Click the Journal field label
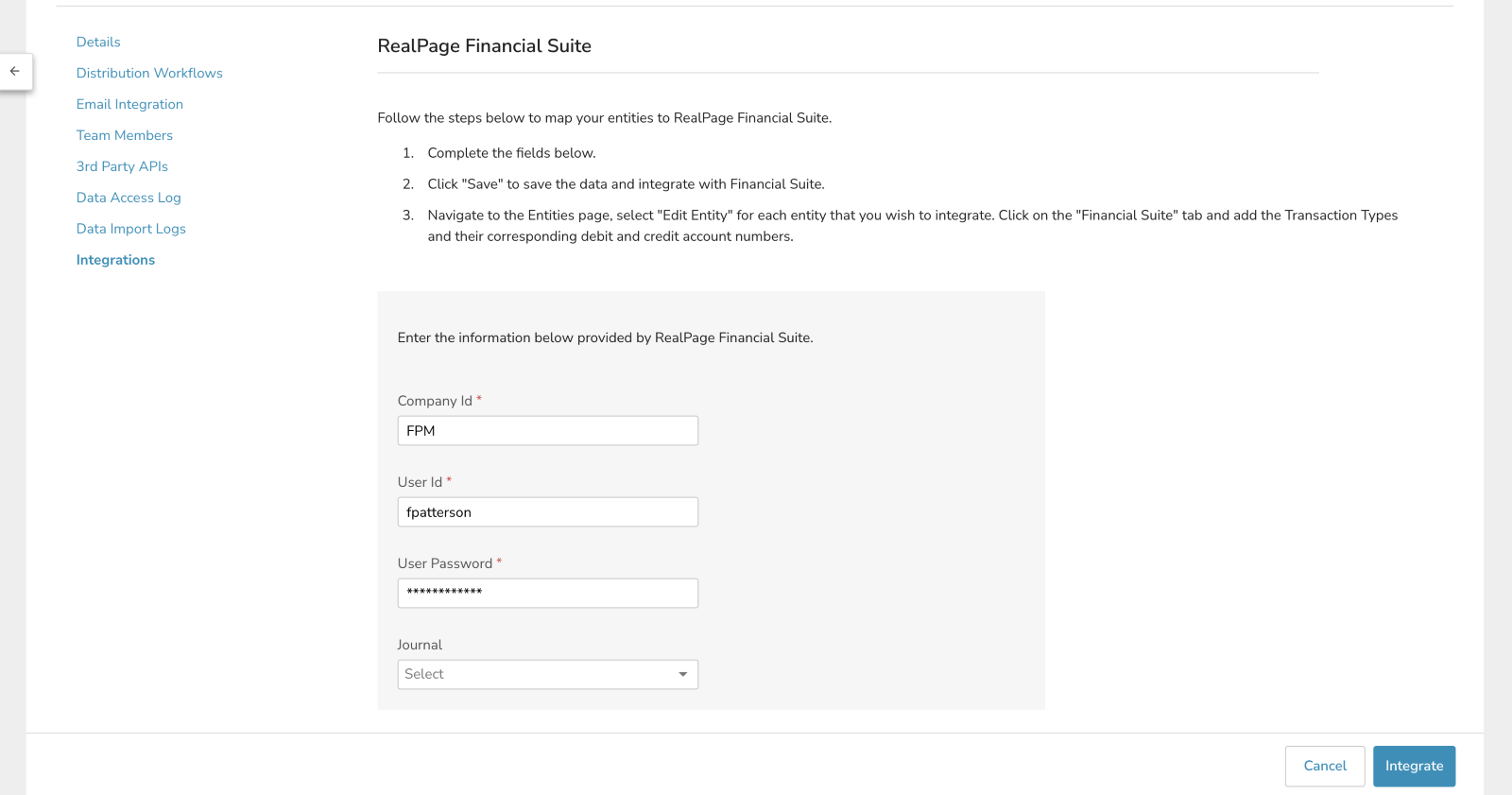The image size is (1512, 795). point(420,645)
